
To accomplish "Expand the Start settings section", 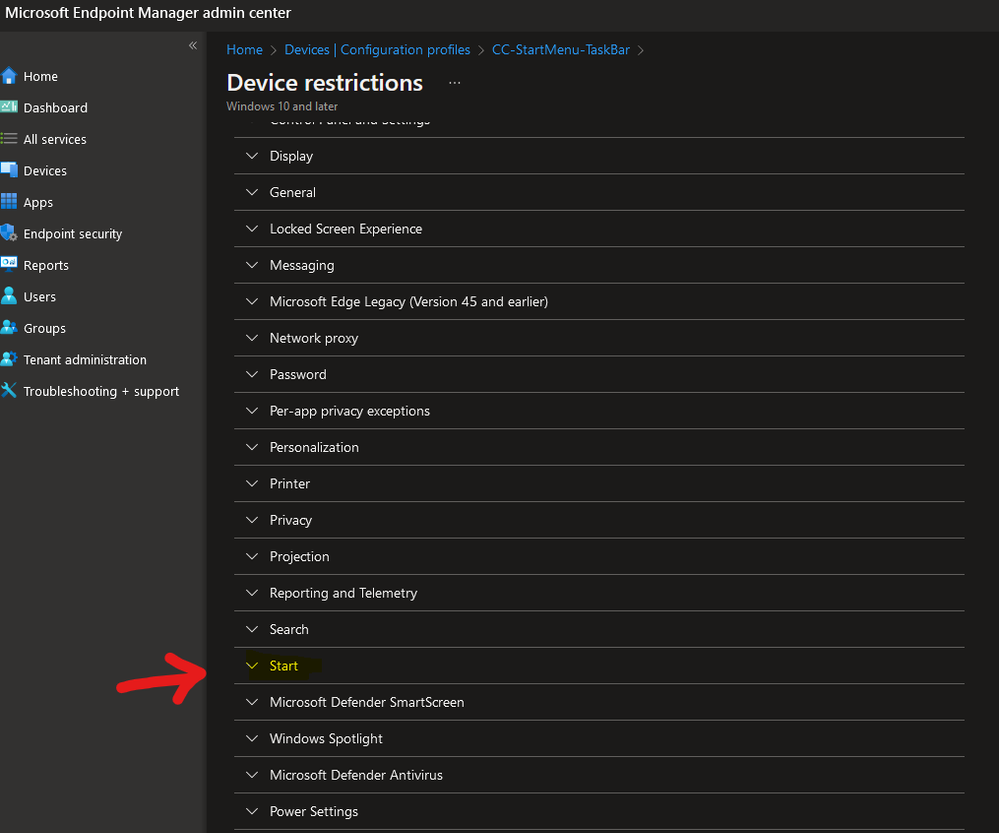I will pos(283,665).
